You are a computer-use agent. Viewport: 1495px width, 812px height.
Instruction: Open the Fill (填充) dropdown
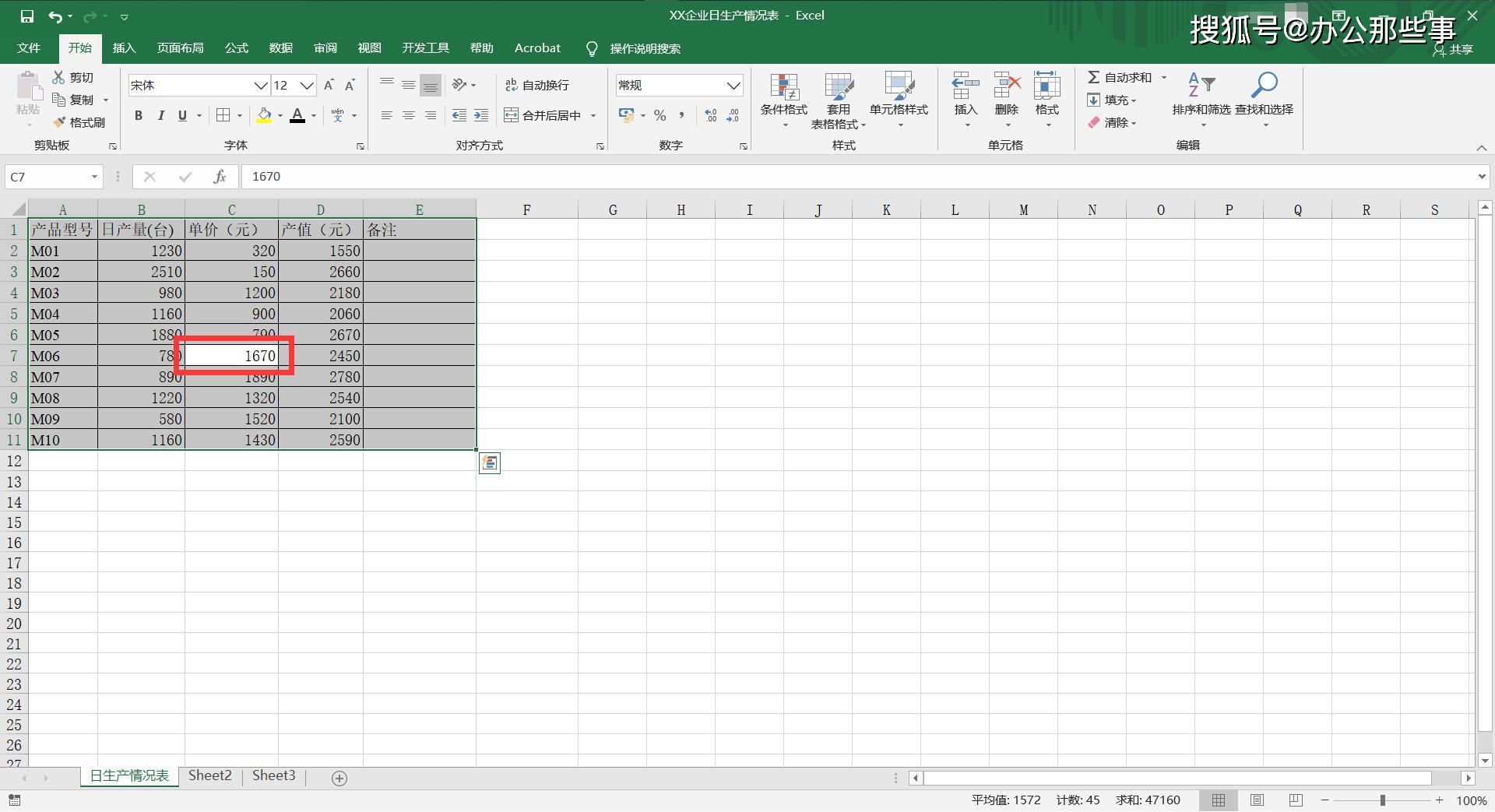pos(1112,100)
